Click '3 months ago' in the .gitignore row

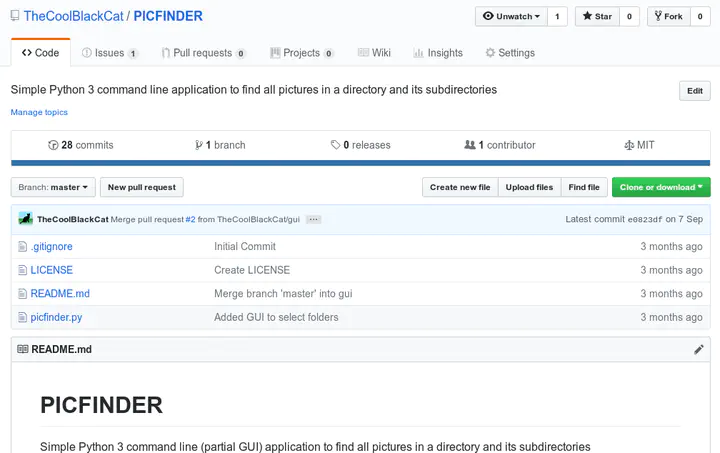click(671, 246)
